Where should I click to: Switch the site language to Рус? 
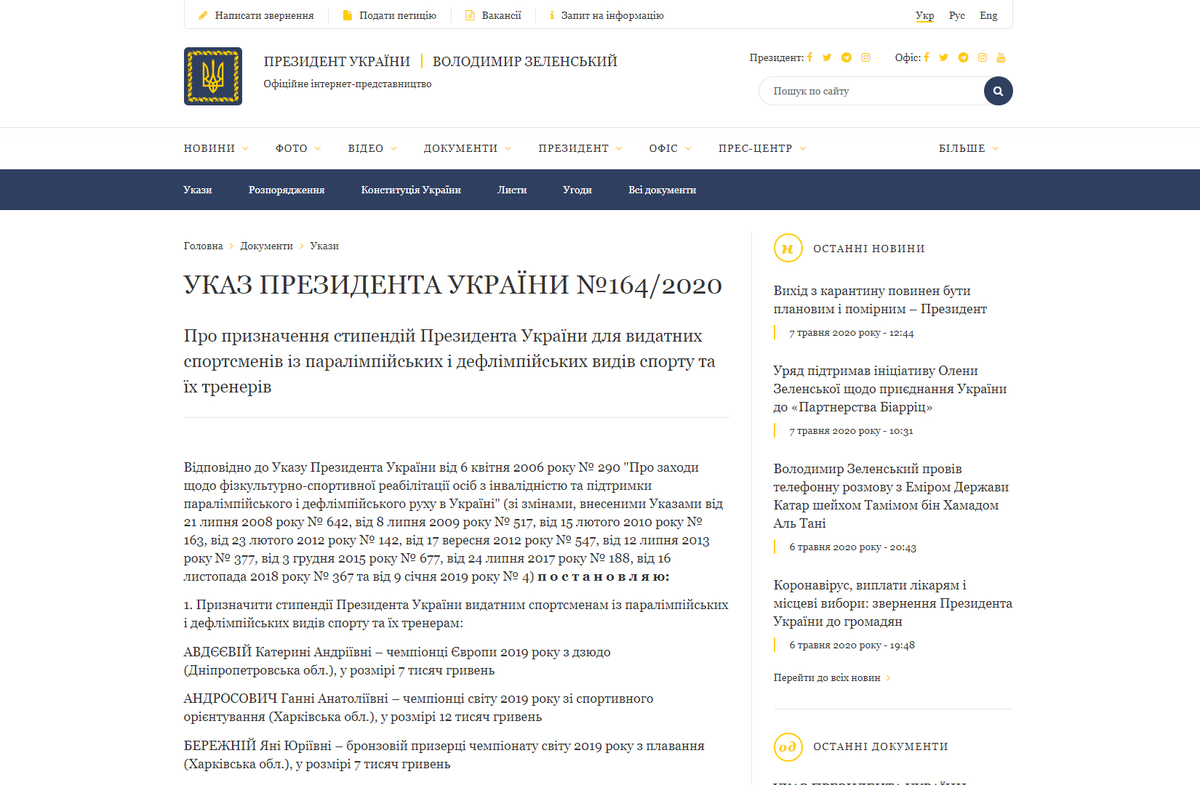[957, 16]
